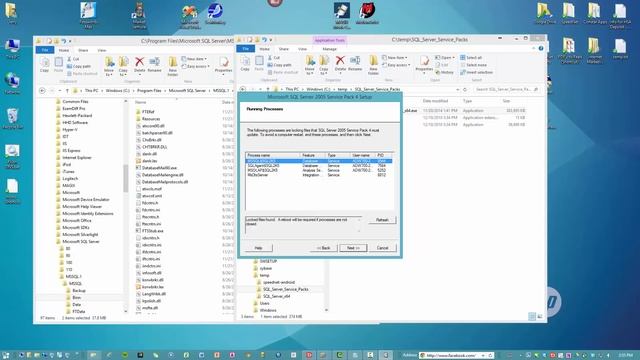Image resolution: width=640 pixels, height=360 pixels.
Task: Open Easy access dropdown in SQL_Server_Service_Packs window
Action: (396, 65)
